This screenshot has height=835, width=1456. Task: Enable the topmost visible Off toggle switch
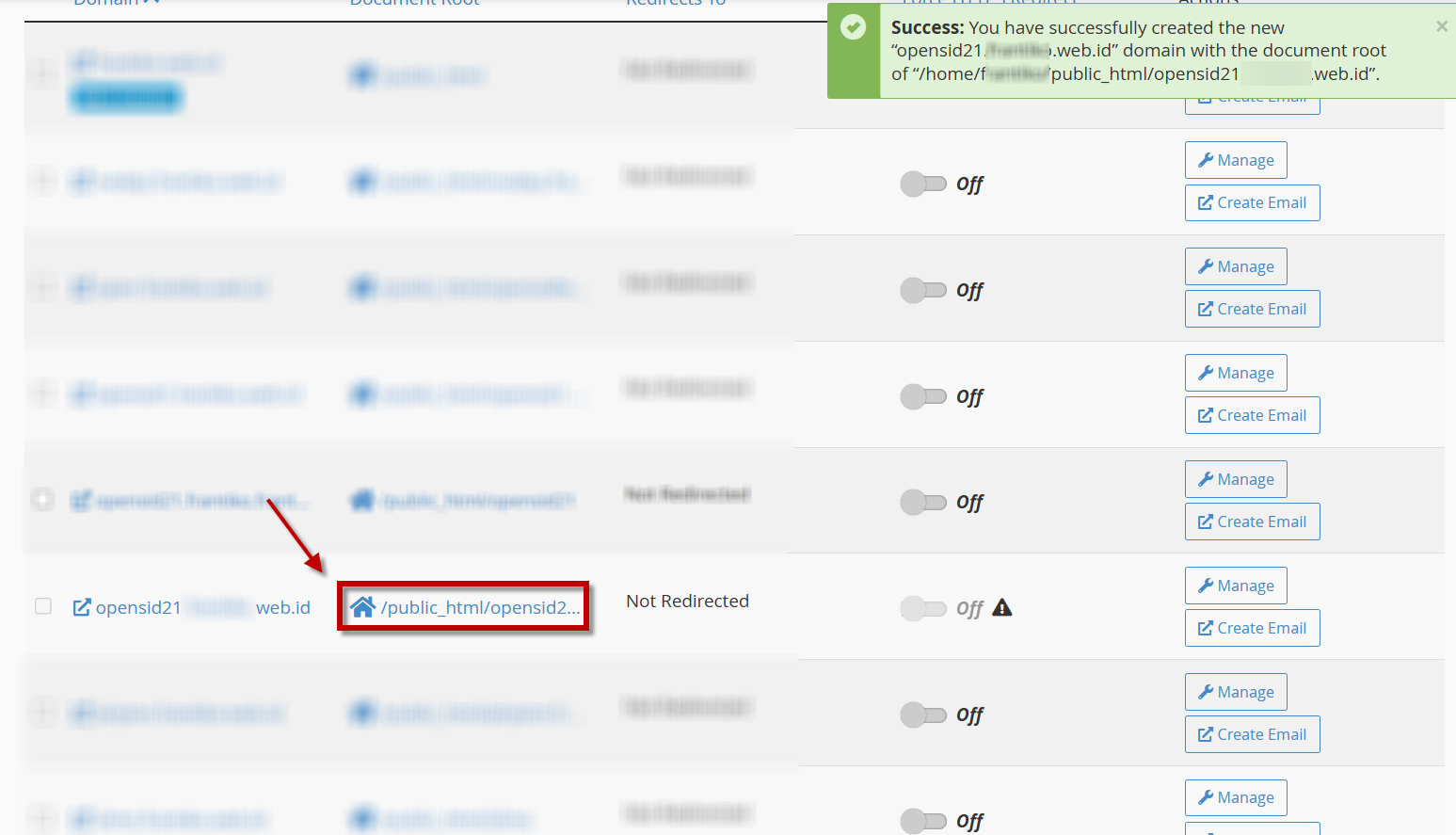[x=923, y=184]
